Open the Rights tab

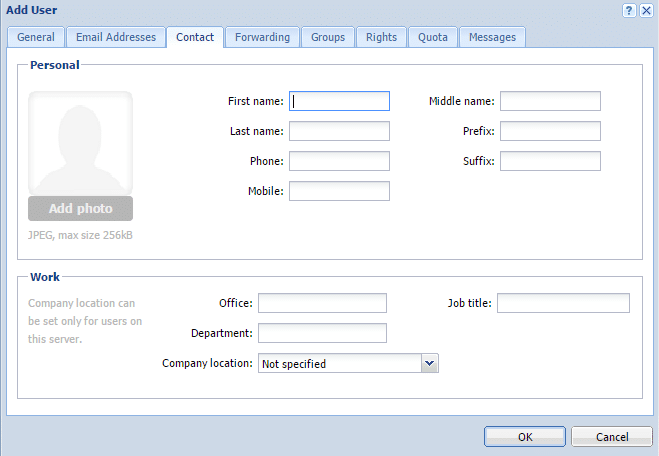click(x=381, y=37)
